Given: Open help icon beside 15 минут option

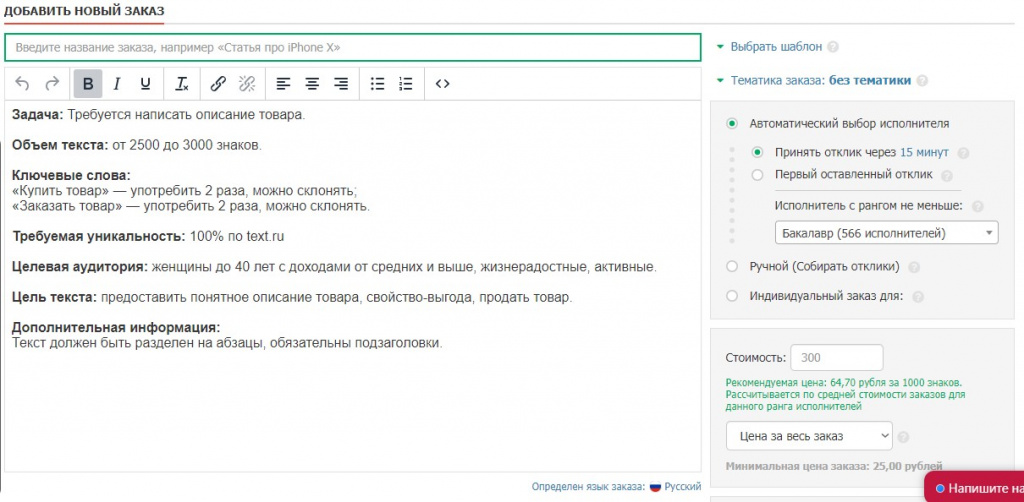Looking at the screenshot, I should [963, 153].
